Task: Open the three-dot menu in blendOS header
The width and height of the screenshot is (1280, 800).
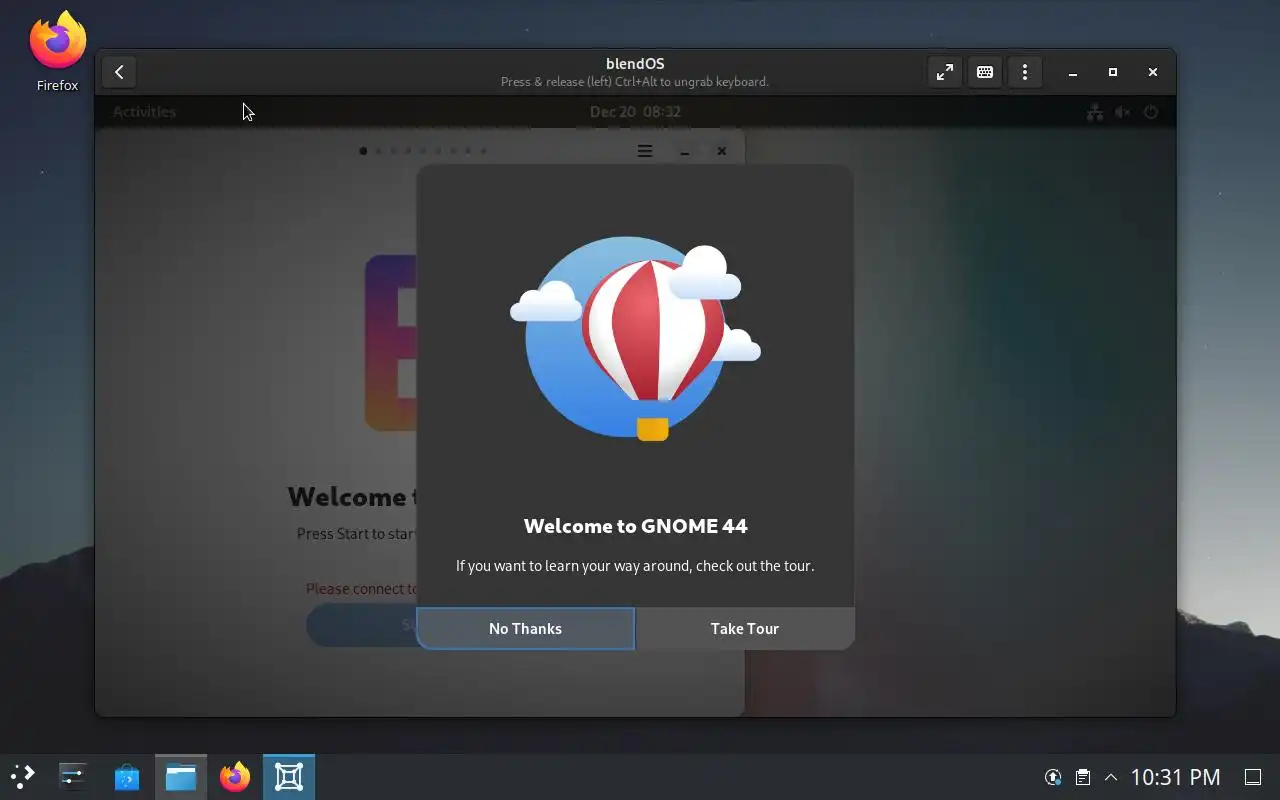Action: click(1025, 72)
